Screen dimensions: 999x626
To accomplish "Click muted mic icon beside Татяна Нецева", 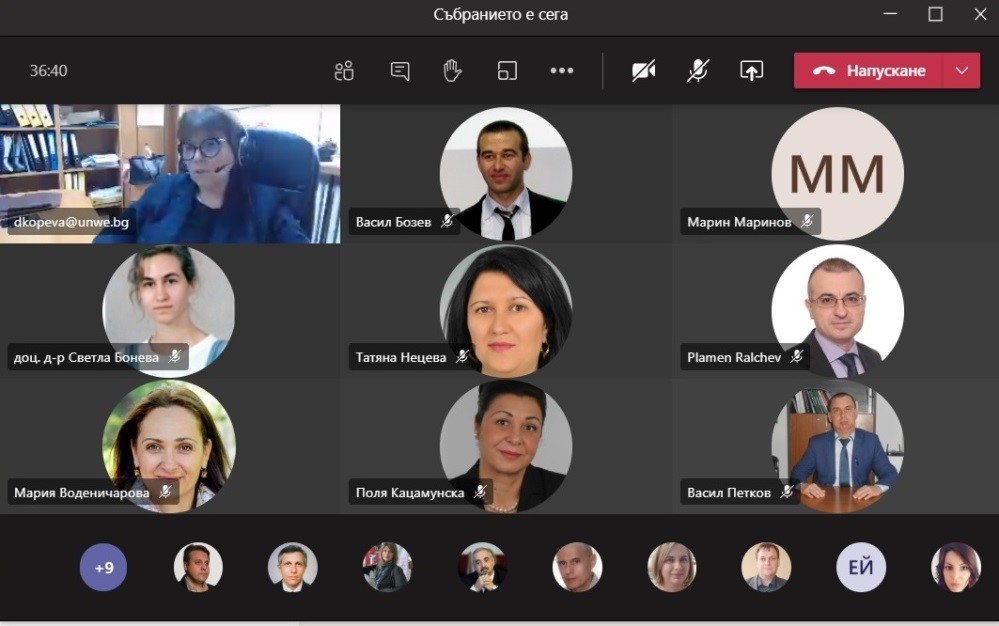I will (462, 357).
